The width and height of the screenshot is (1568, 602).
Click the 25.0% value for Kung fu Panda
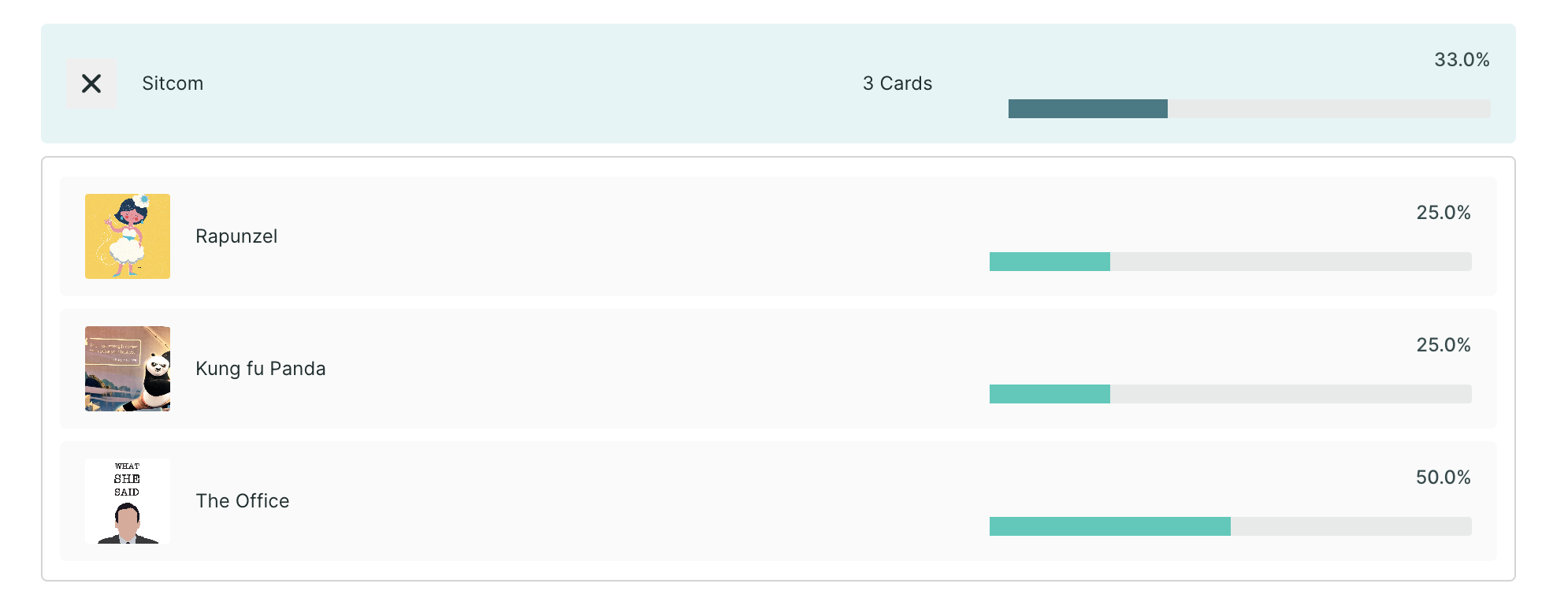click(1444, 345)
